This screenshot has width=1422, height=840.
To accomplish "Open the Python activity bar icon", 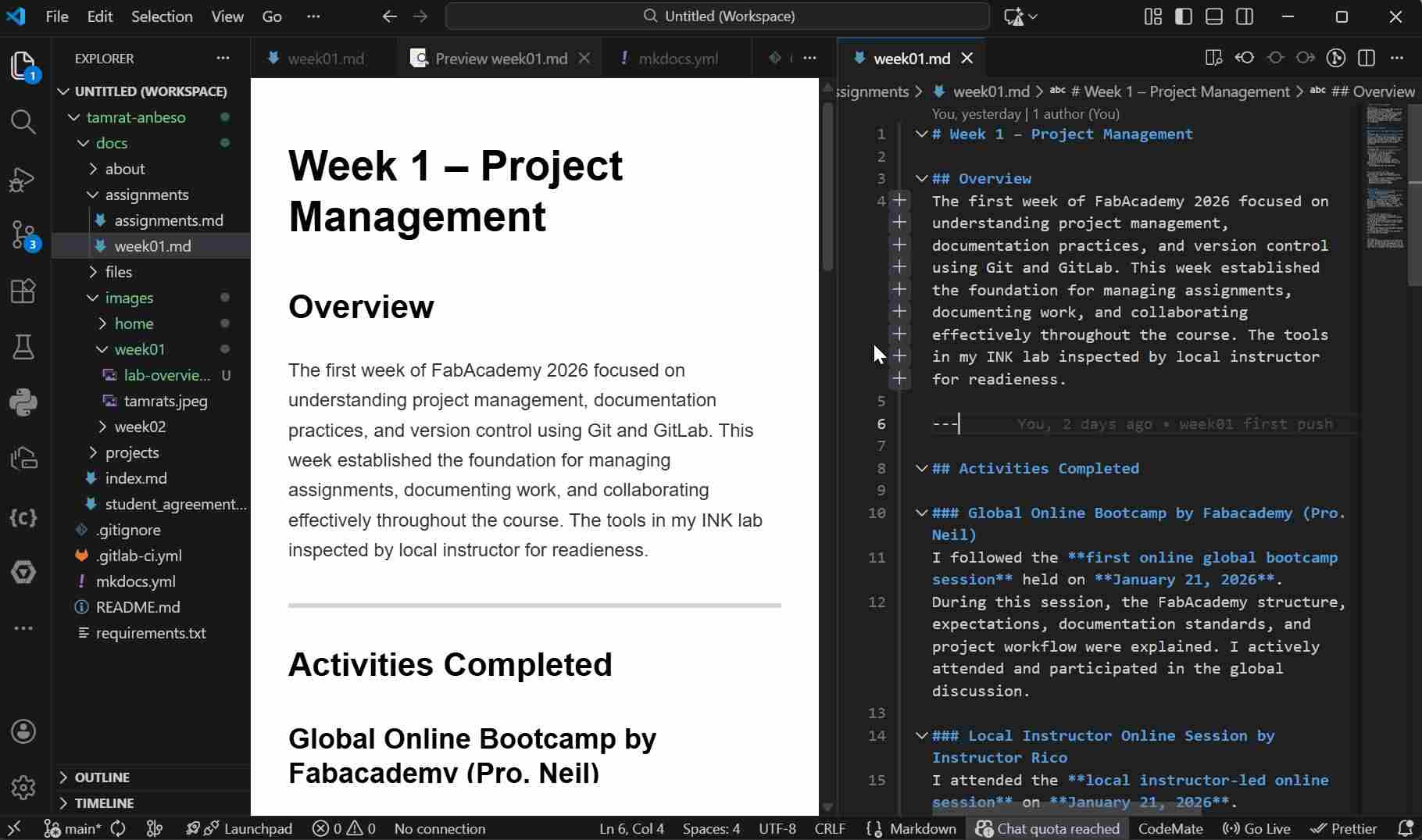I will pos(23,402).
